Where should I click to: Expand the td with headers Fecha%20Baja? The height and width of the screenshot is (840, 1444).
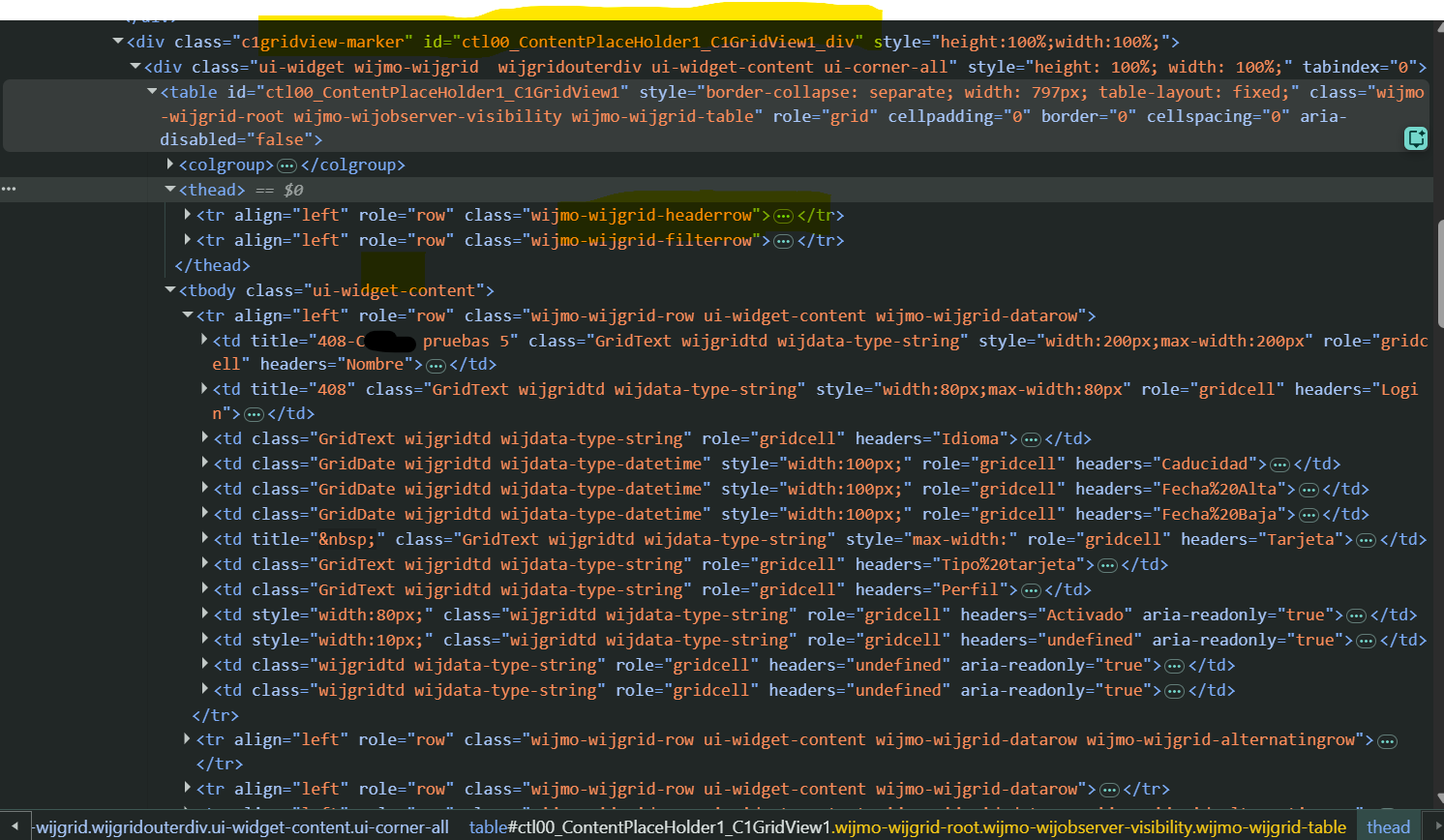(x=204, y=513)
